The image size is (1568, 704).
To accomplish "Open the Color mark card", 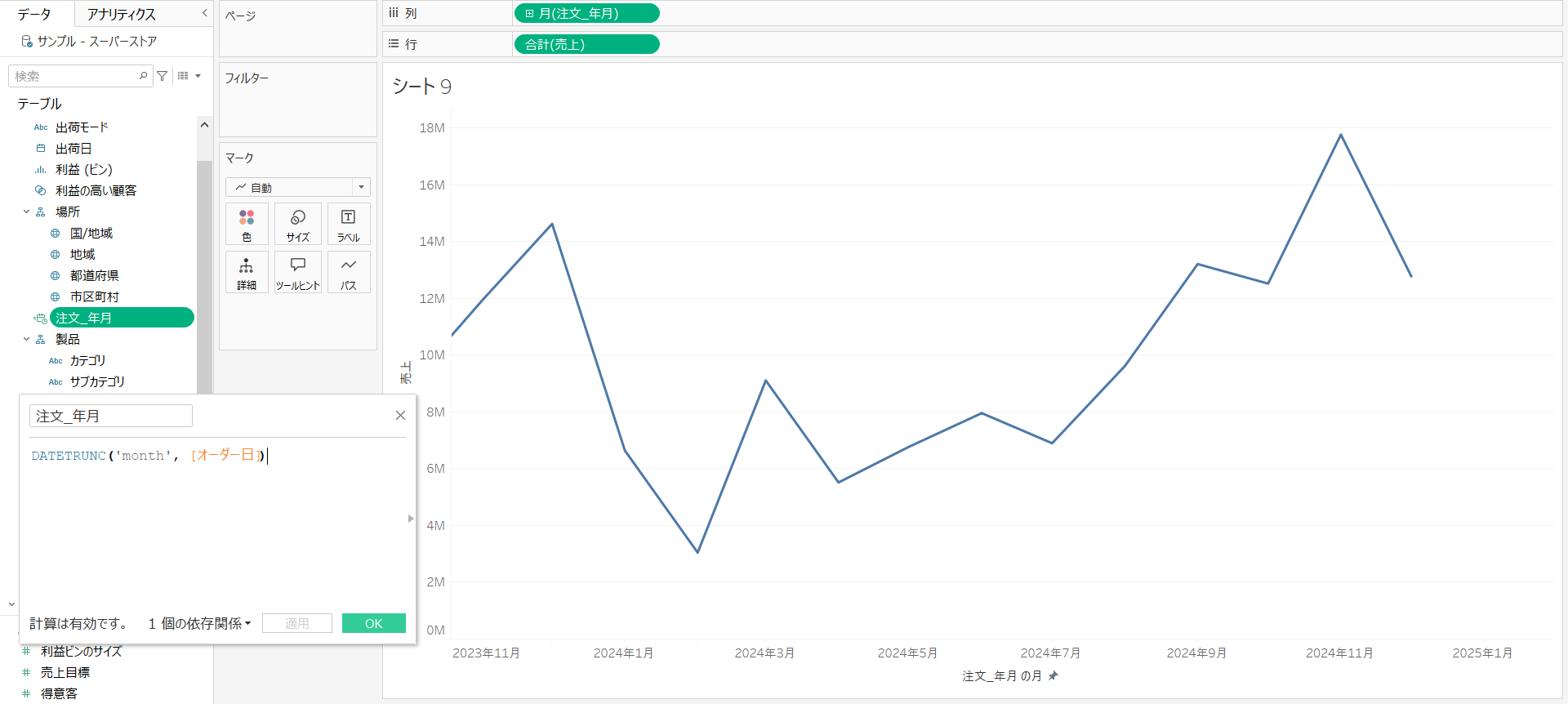I will [x=247, y=224].
